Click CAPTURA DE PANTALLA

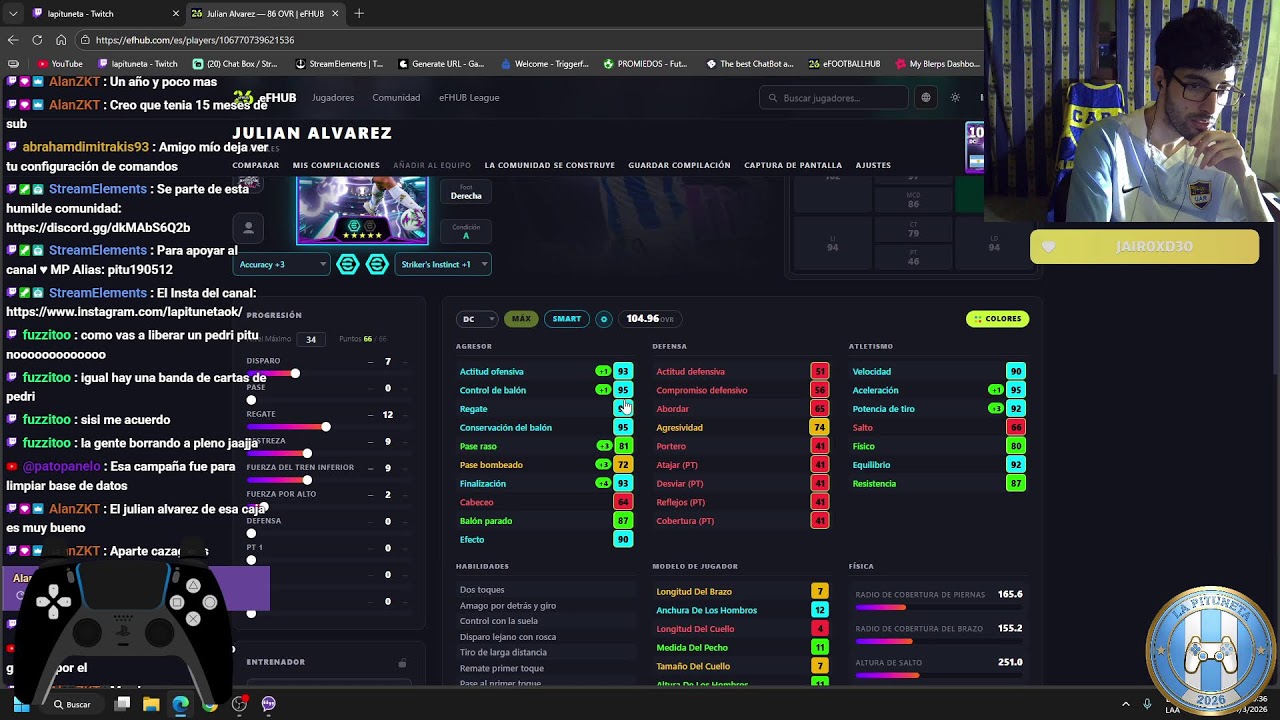tap(793, 165)
